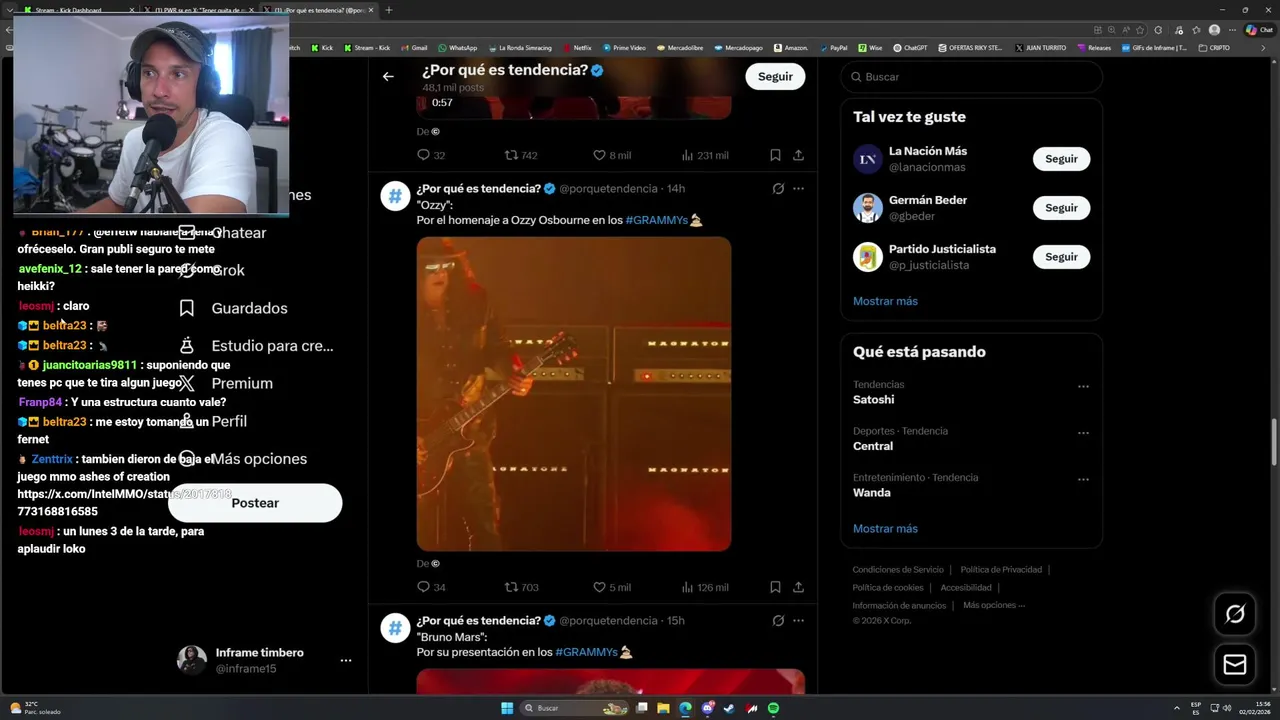Go back using the left arrow icon

(388, 76)
